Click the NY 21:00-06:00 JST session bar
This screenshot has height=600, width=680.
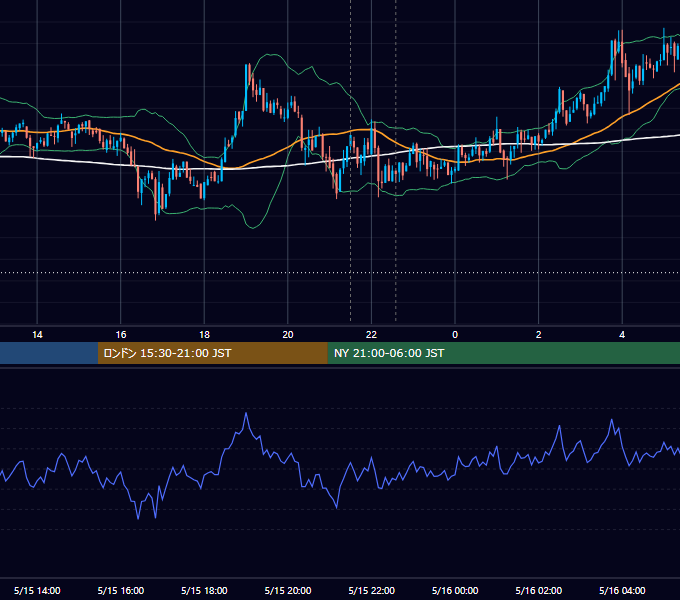(x=503, y=353)
